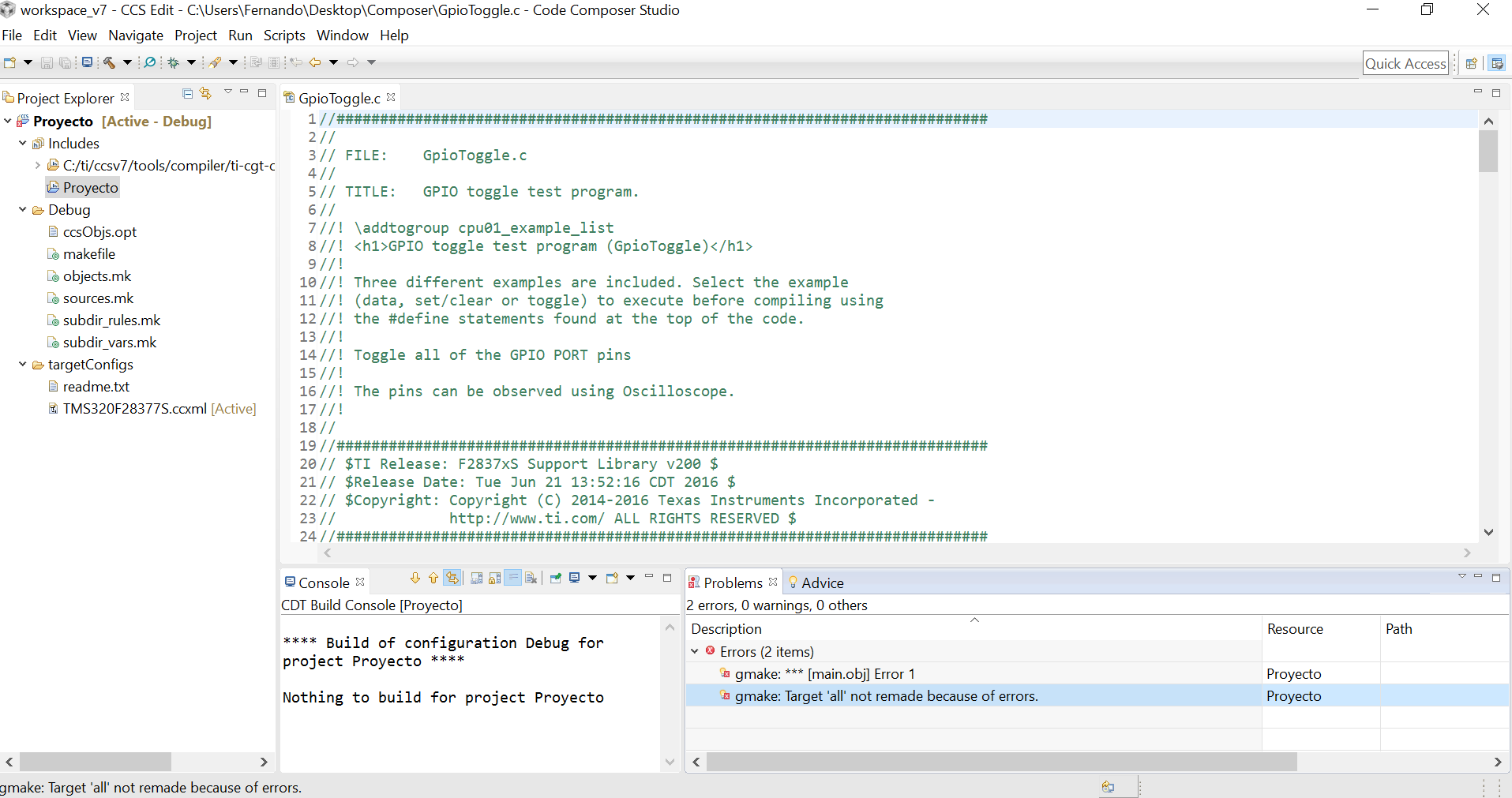Click the Save All icon in toolbar
This screenshot has width=1512, height=798.
click(65, 62)
